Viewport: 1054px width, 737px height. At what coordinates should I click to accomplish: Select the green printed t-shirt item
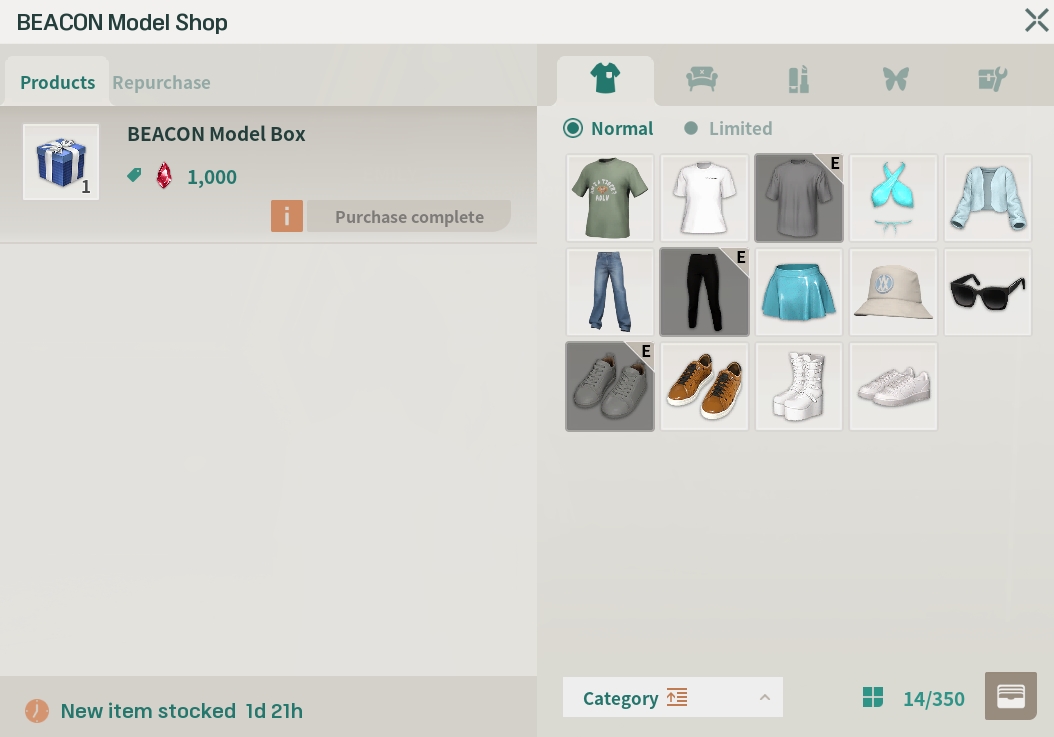click(610, 198)
